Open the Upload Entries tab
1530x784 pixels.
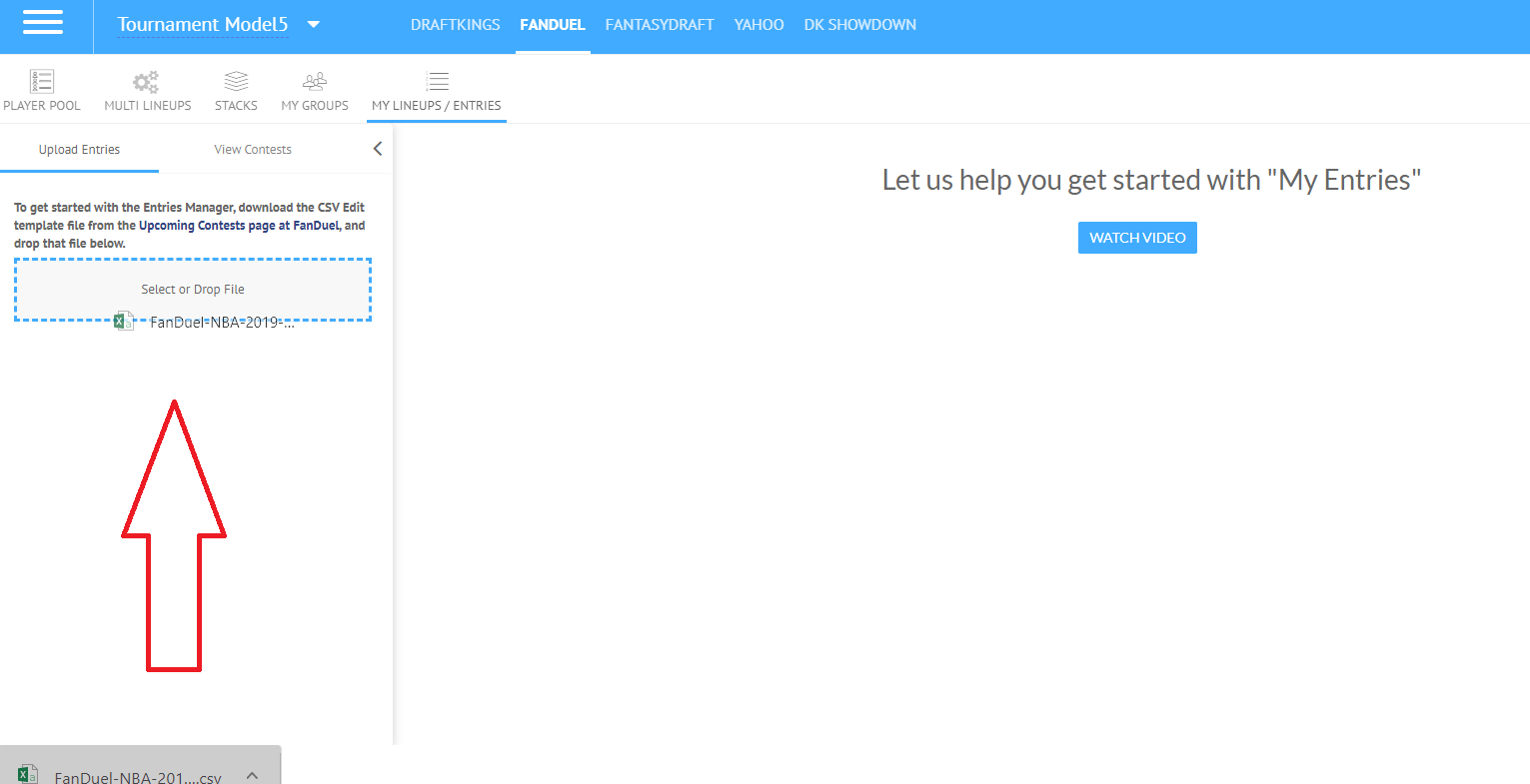click(x=79, y=150)
